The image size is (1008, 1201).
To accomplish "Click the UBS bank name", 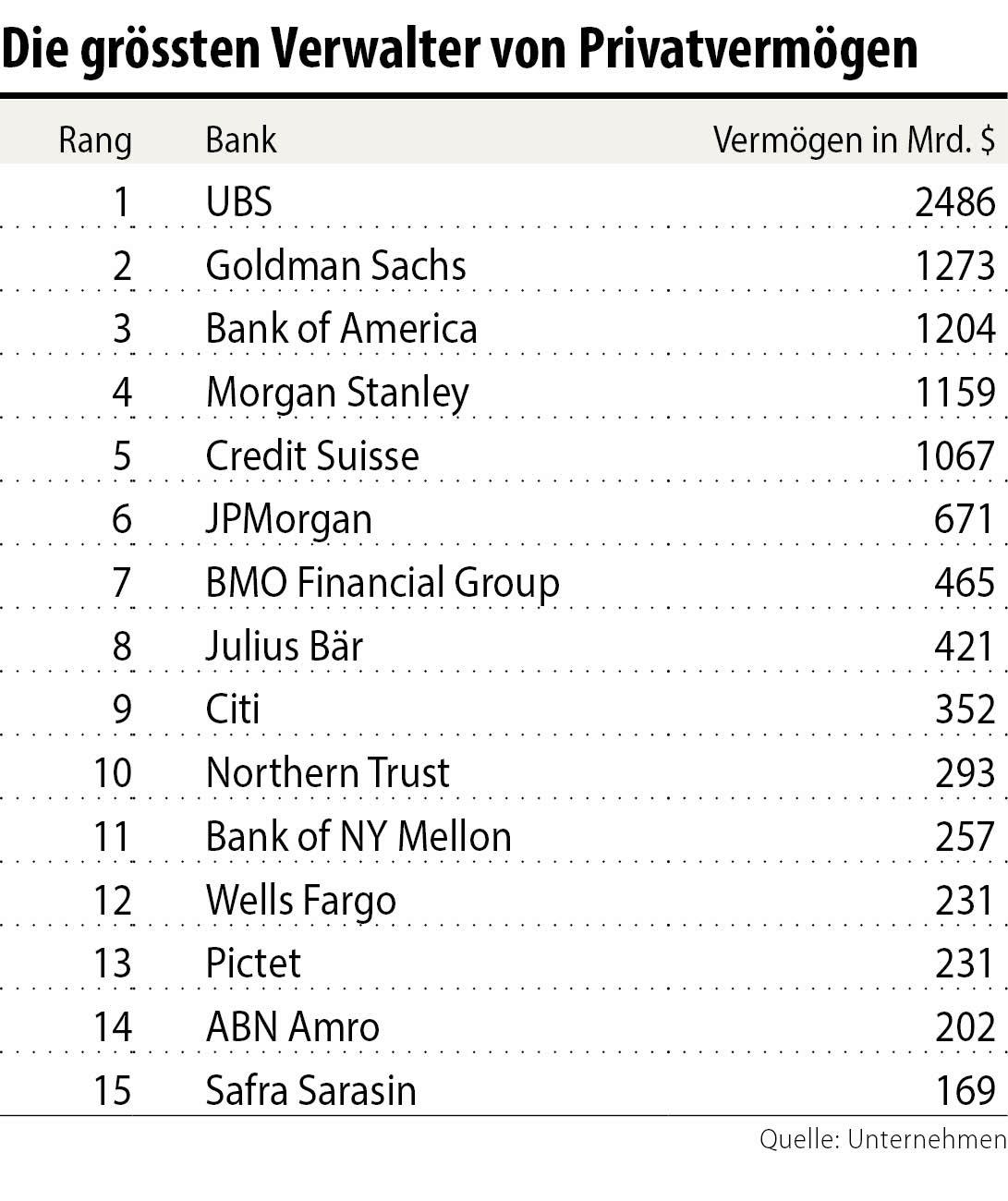I will [x=238, y=202].
